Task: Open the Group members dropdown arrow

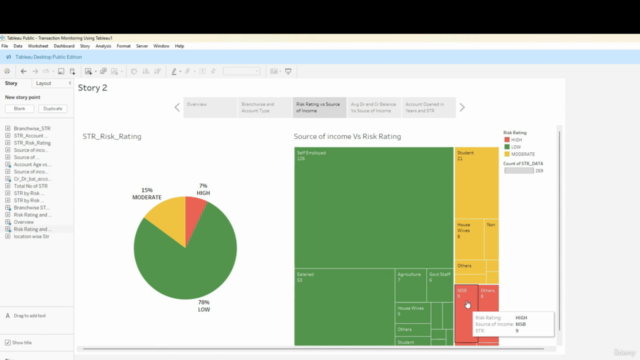Action: 194,71
